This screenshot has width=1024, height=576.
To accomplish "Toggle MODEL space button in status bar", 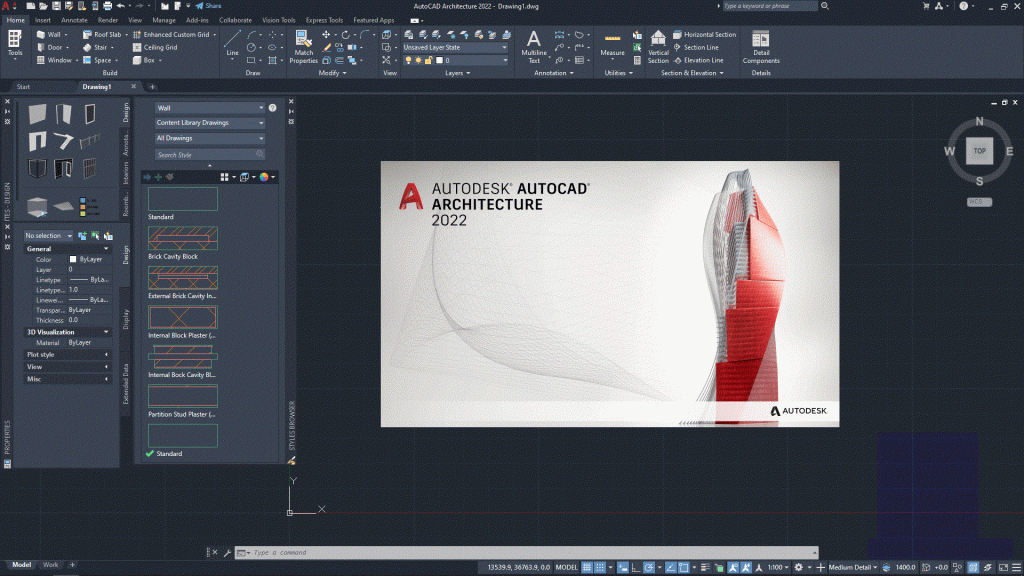I will pyautogui.click(x=566, y=568).
